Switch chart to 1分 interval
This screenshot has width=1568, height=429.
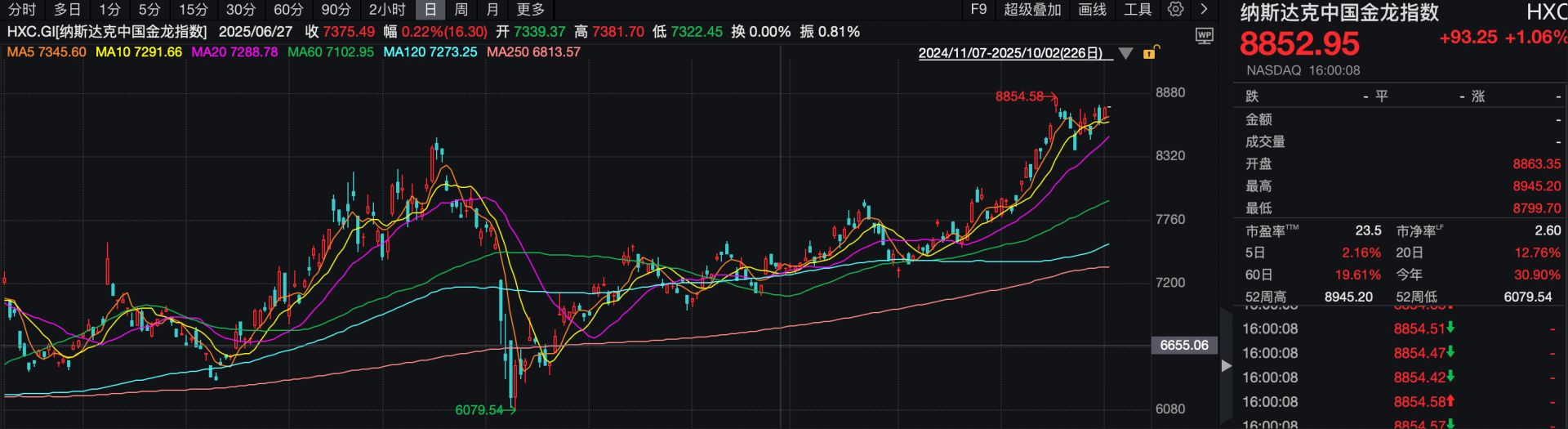pyautogui.click(x=110, y=10)
